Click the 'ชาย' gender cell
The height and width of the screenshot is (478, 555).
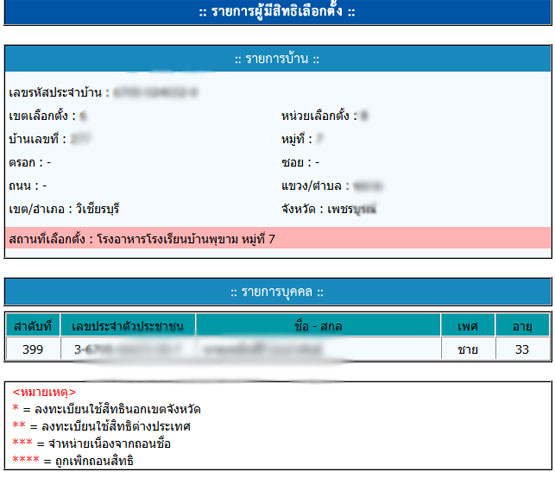pos(468,349)
